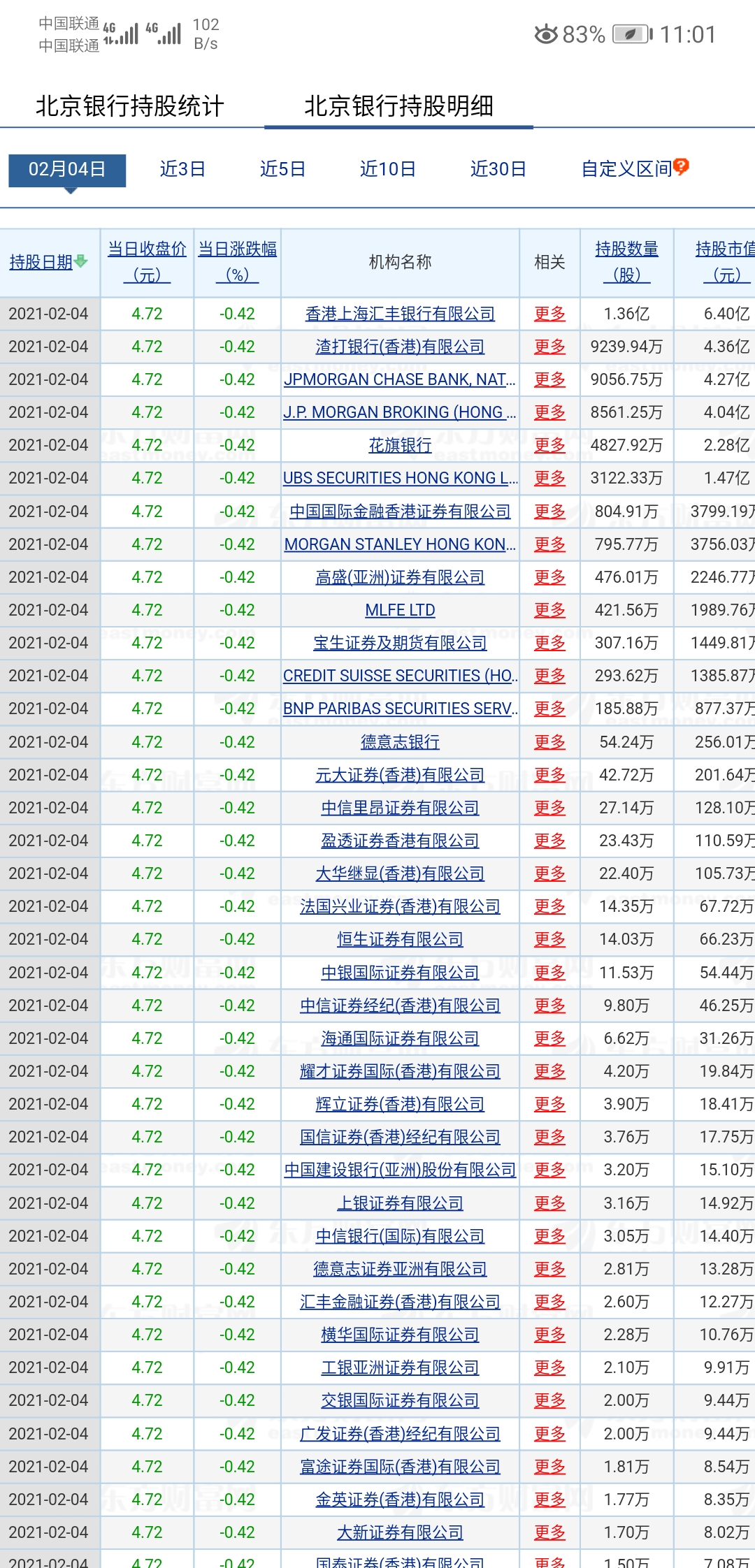This screenshot has height=1568, width=755.
Task: Click 更多 in the 大新证券有限公司 row
Action: [549, 1533]
